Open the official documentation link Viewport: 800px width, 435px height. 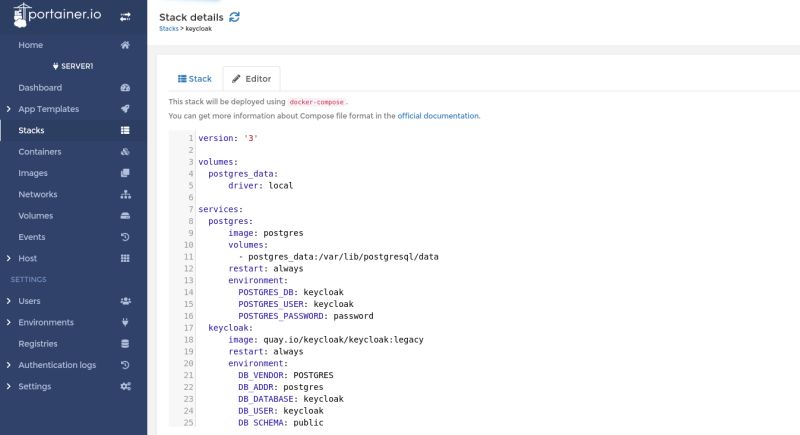click(x=438, y=116)
